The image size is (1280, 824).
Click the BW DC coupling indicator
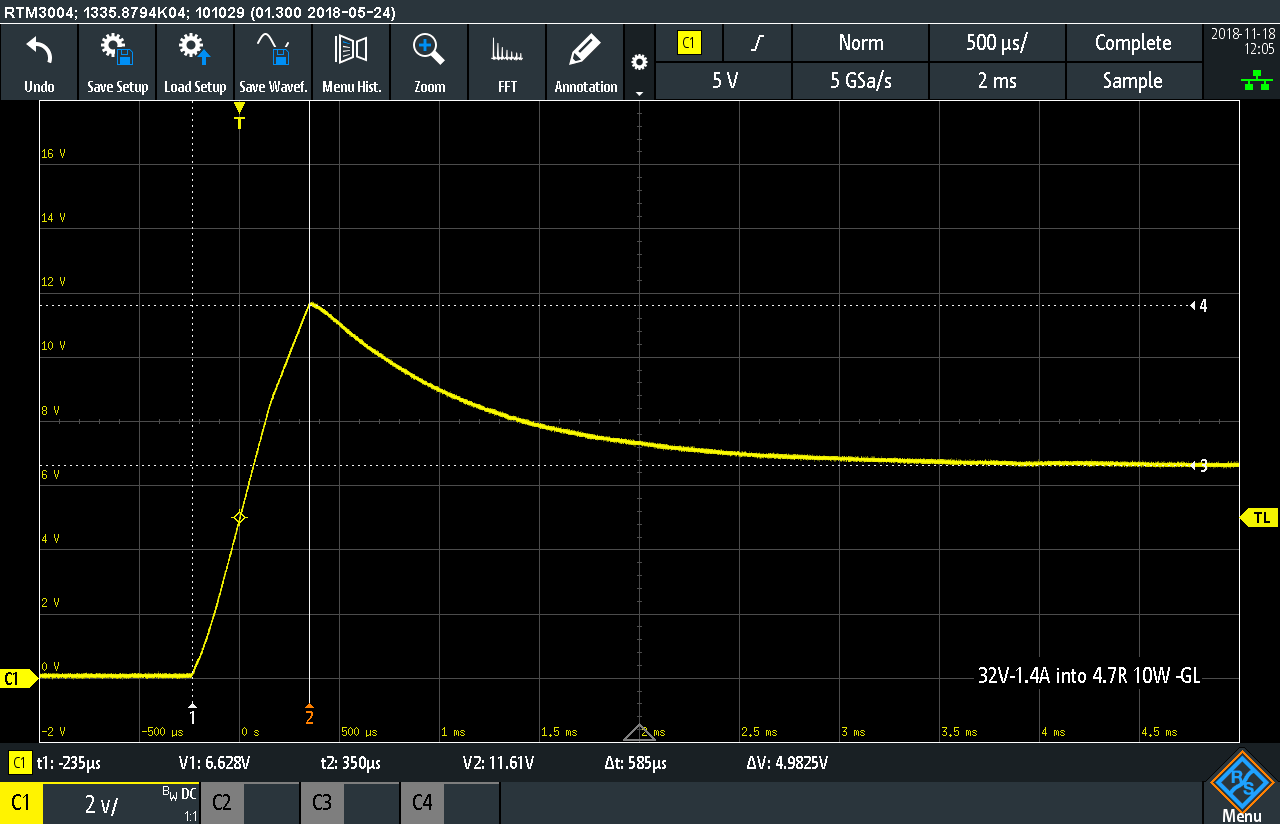pos(180,794)
